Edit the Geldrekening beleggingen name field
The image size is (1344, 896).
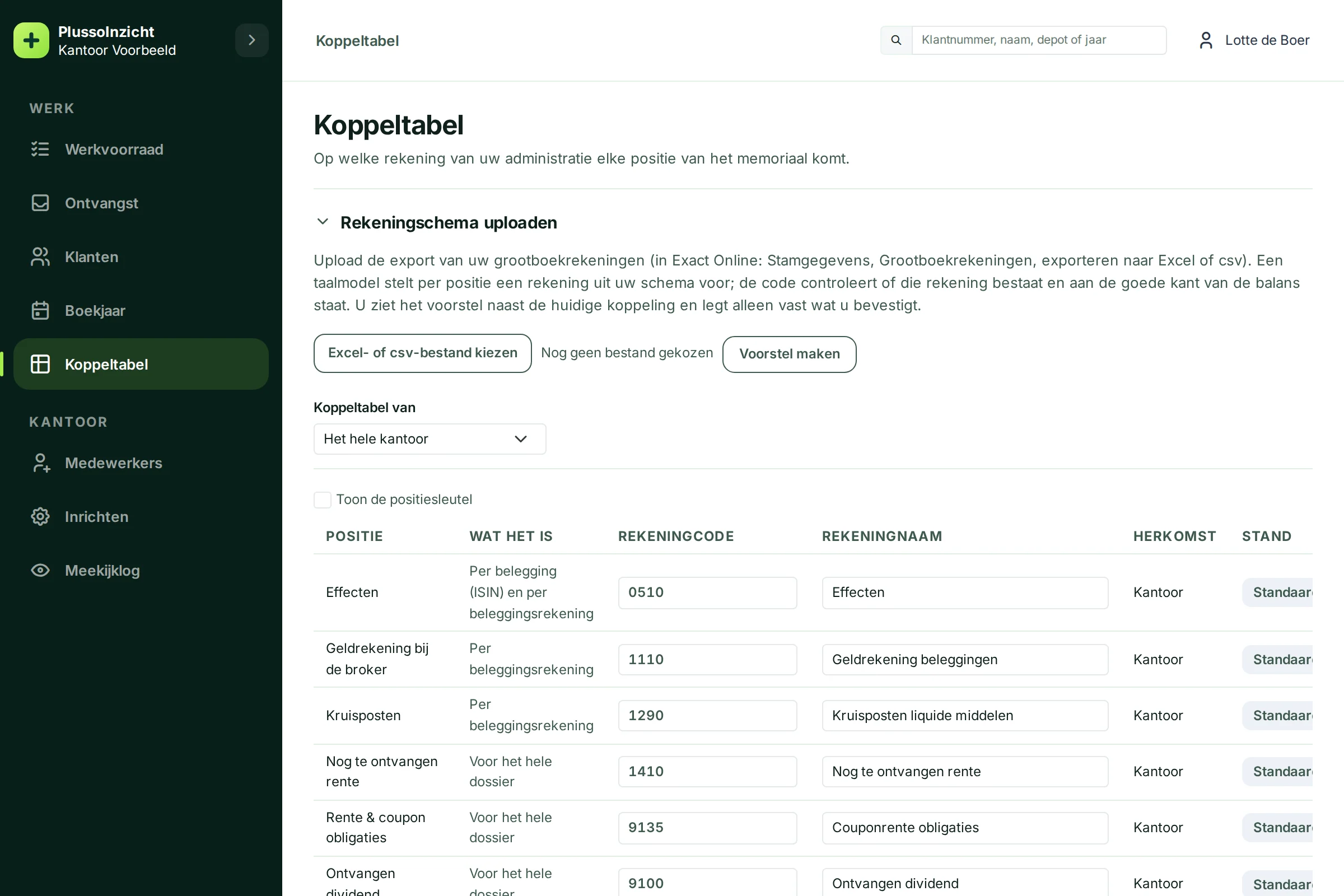tap(964, 660)
